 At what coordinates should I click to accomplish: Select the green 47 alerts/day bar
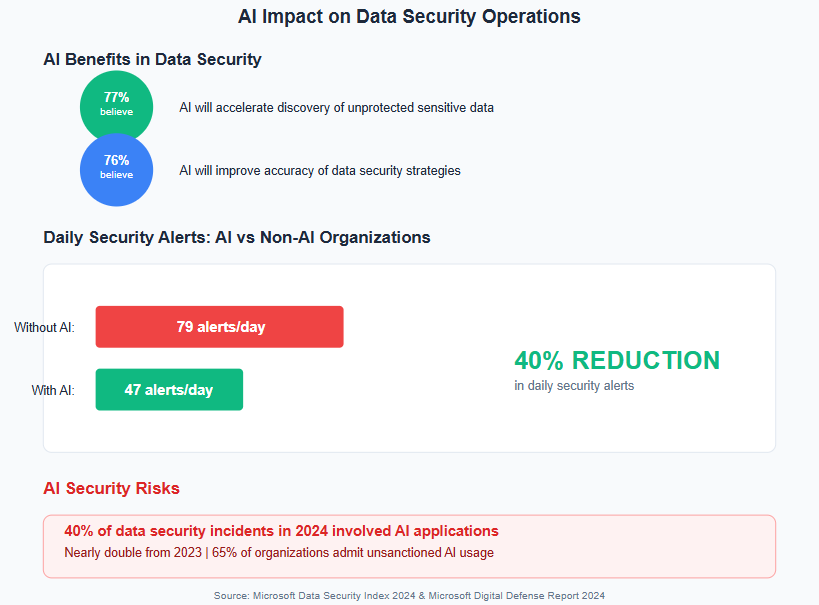point(169,390)
